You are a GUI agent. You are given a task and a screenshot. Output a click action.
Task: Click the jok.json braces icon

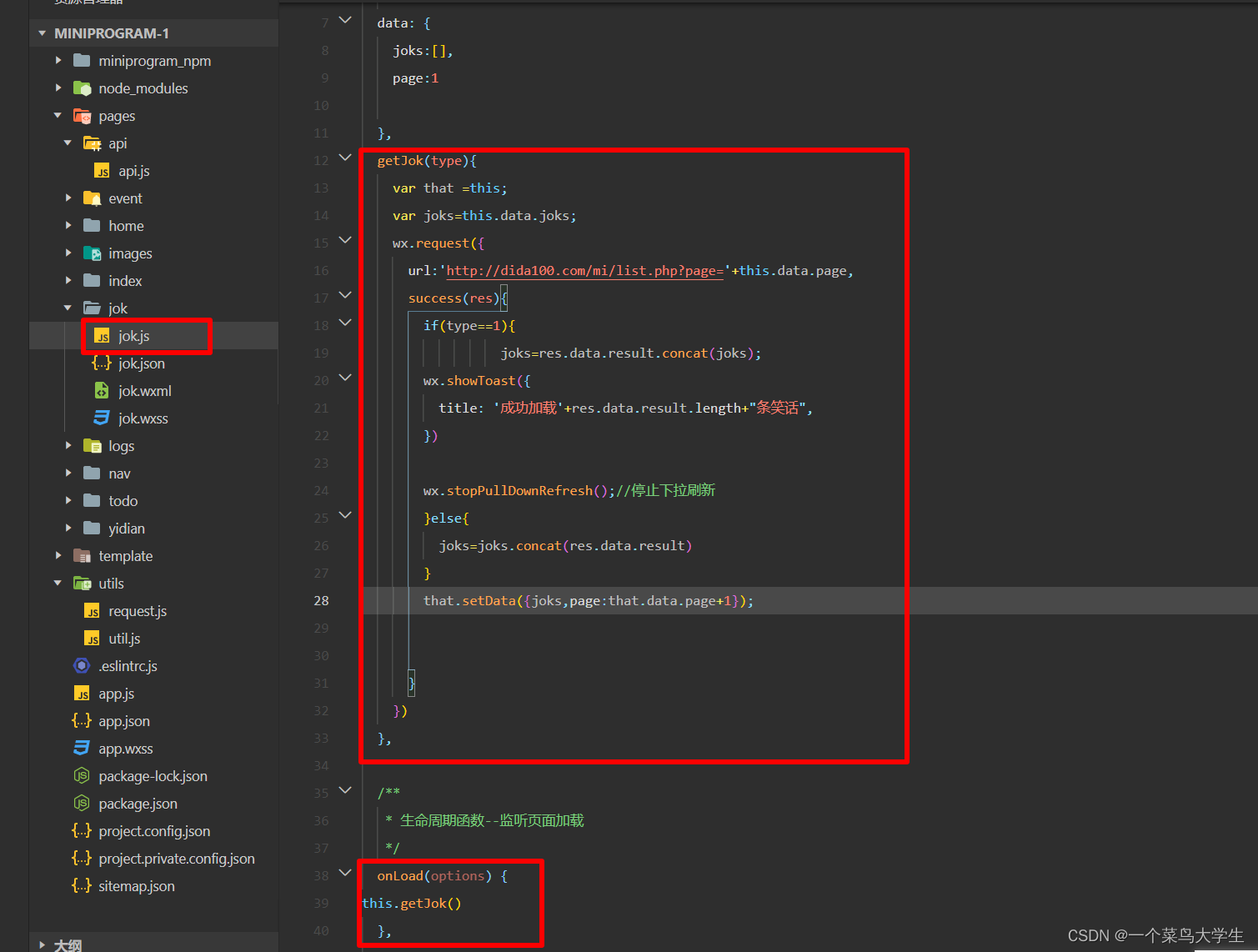(x=102, y=363)
